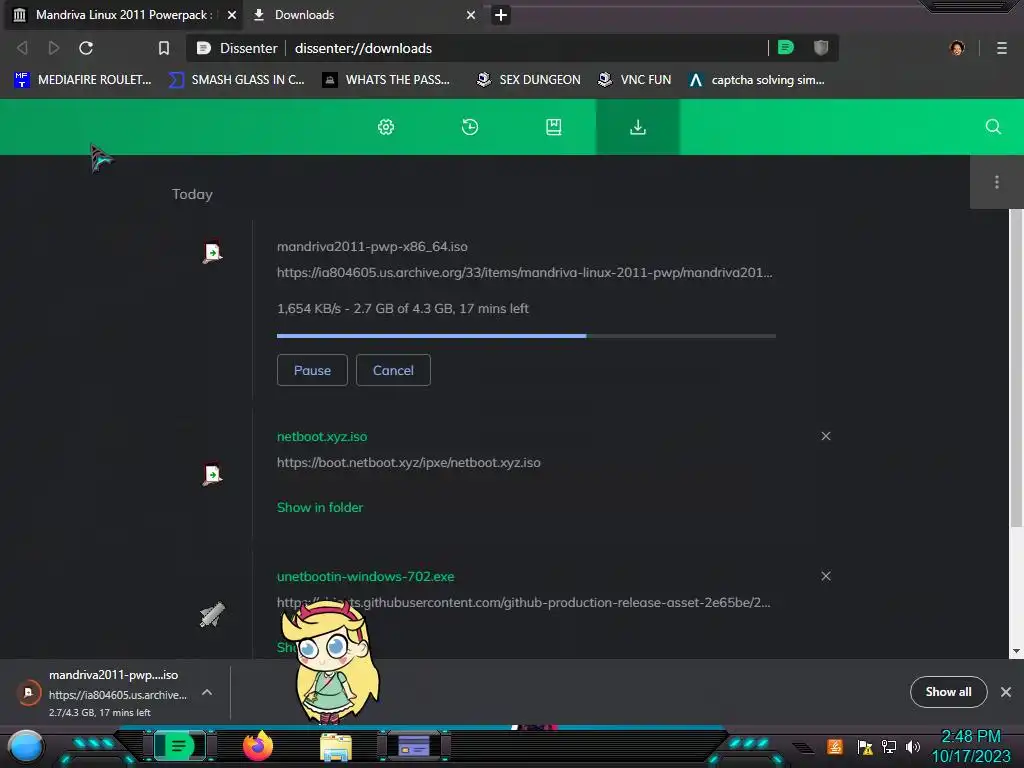
Task: Open the three-dot more actions menu
Action: (997, 182)
